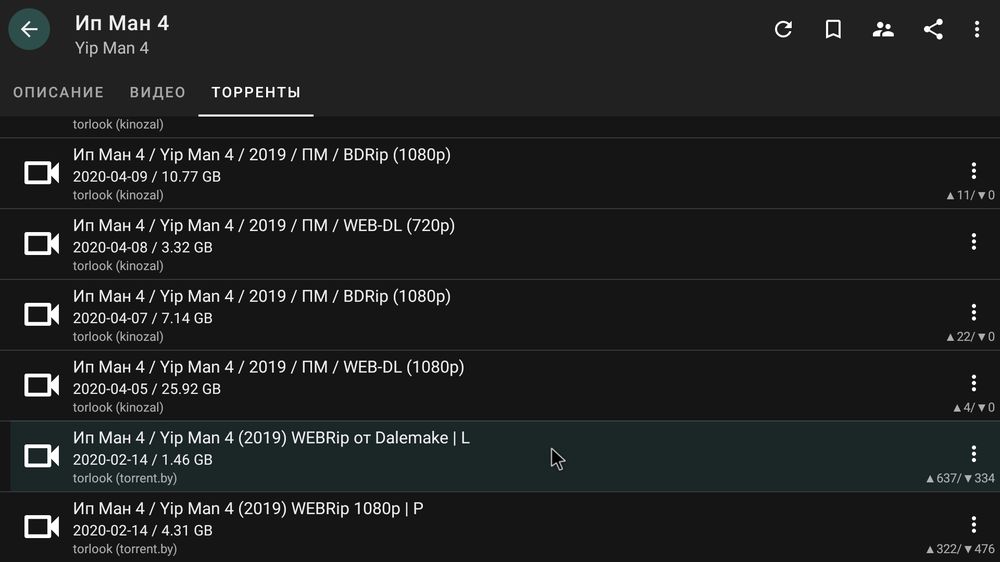Switch to the ВИДЕО tab
Image resolution: width=1000 pixels, height=562 pixels.
tap(158, 92)
